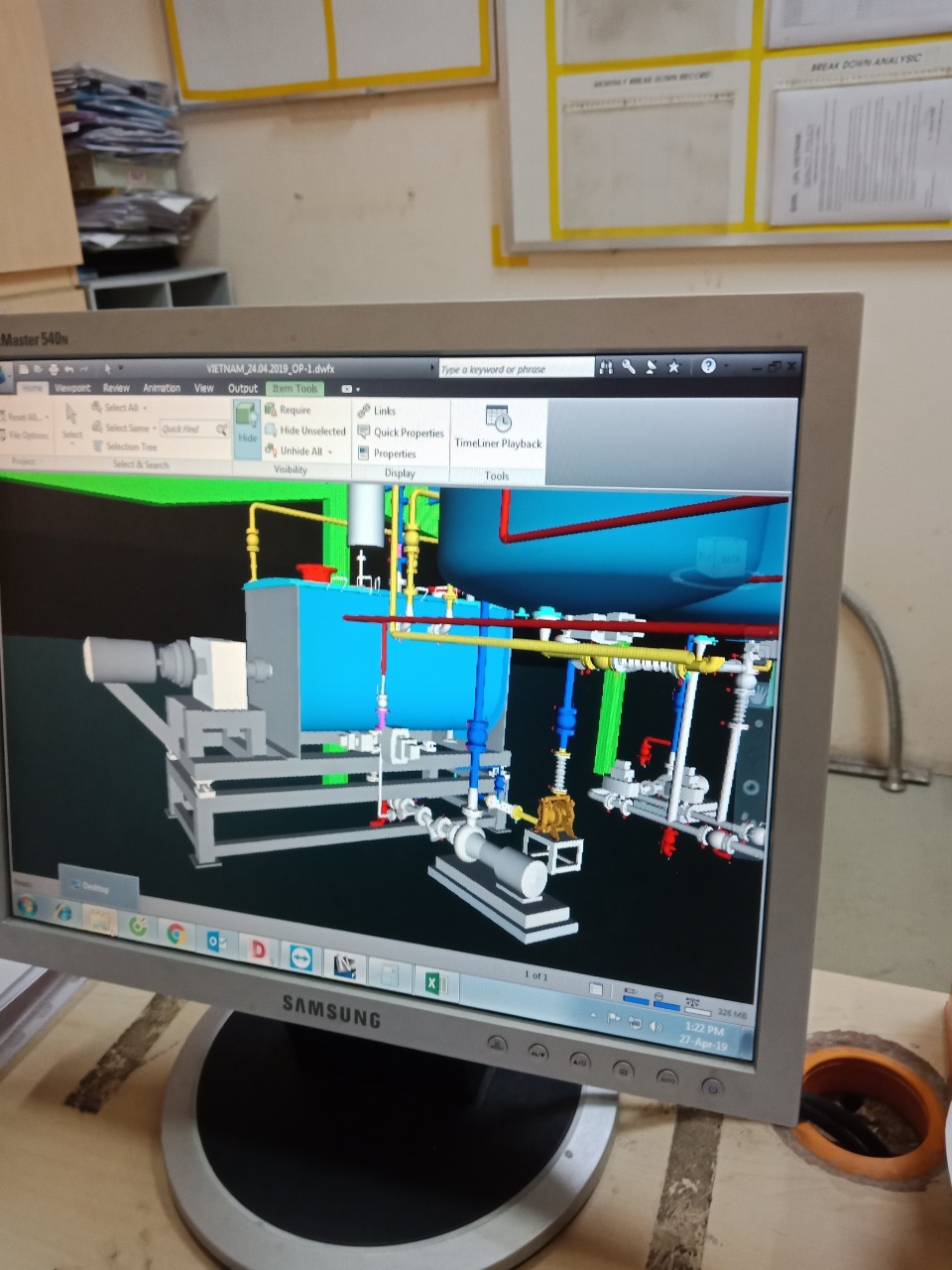Click the binoculars search icon
952x1270 pixels.
(x=607, y=367)
